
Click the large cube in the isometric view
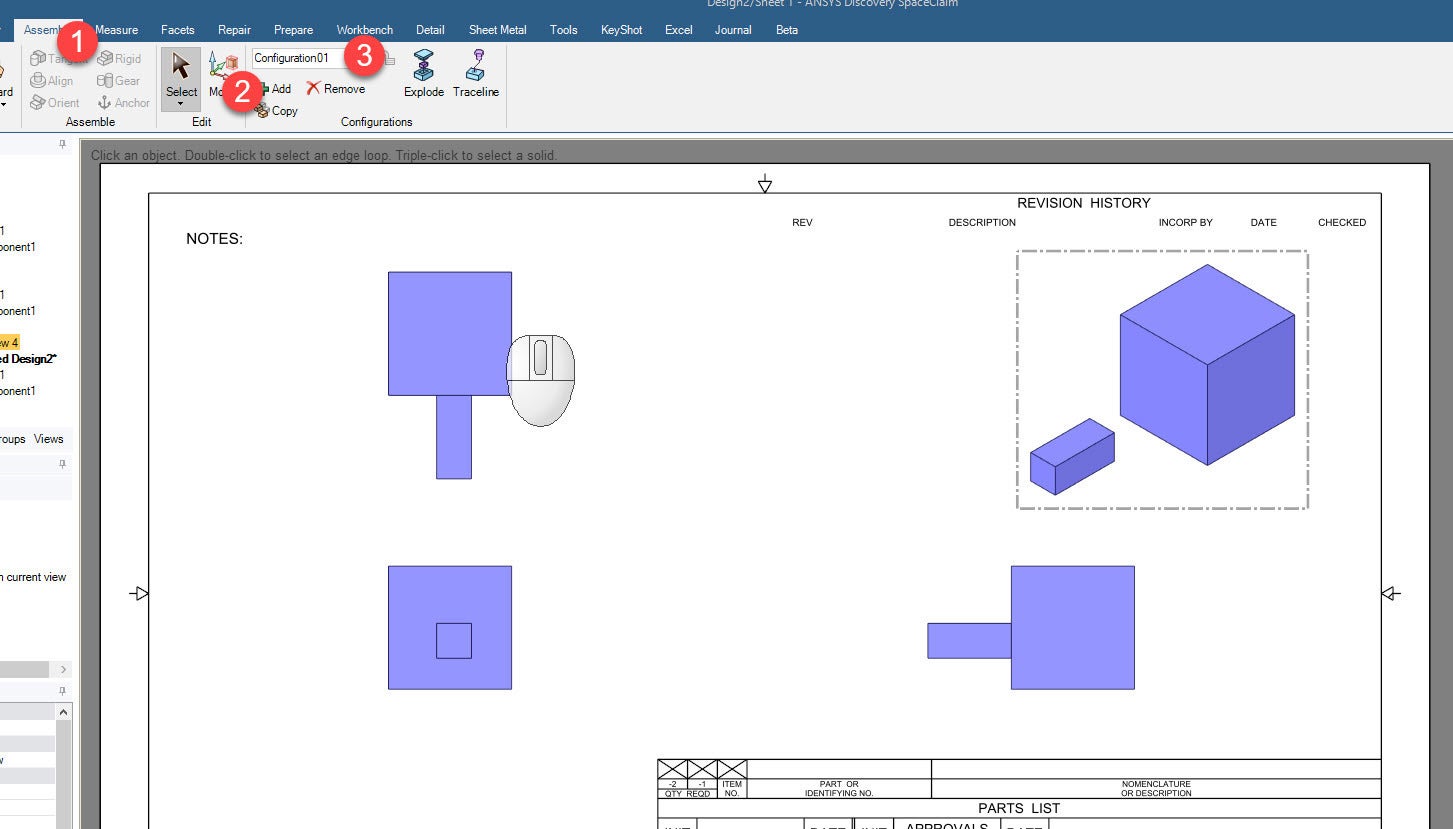pos(1207,364)
